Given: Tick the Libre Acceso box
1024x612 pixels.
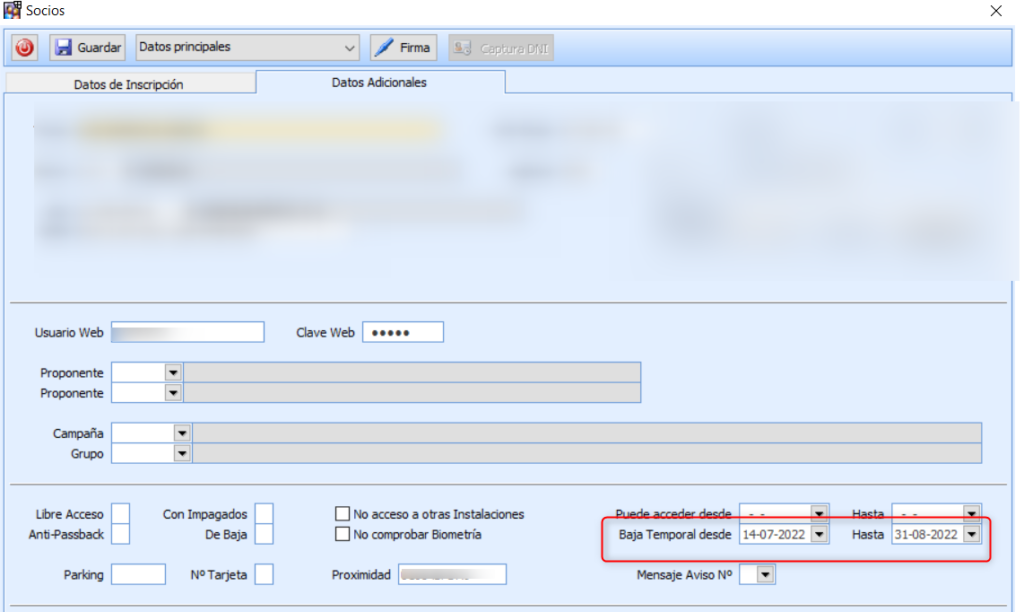Looking at the screenshot, I should tap(120, 514).
